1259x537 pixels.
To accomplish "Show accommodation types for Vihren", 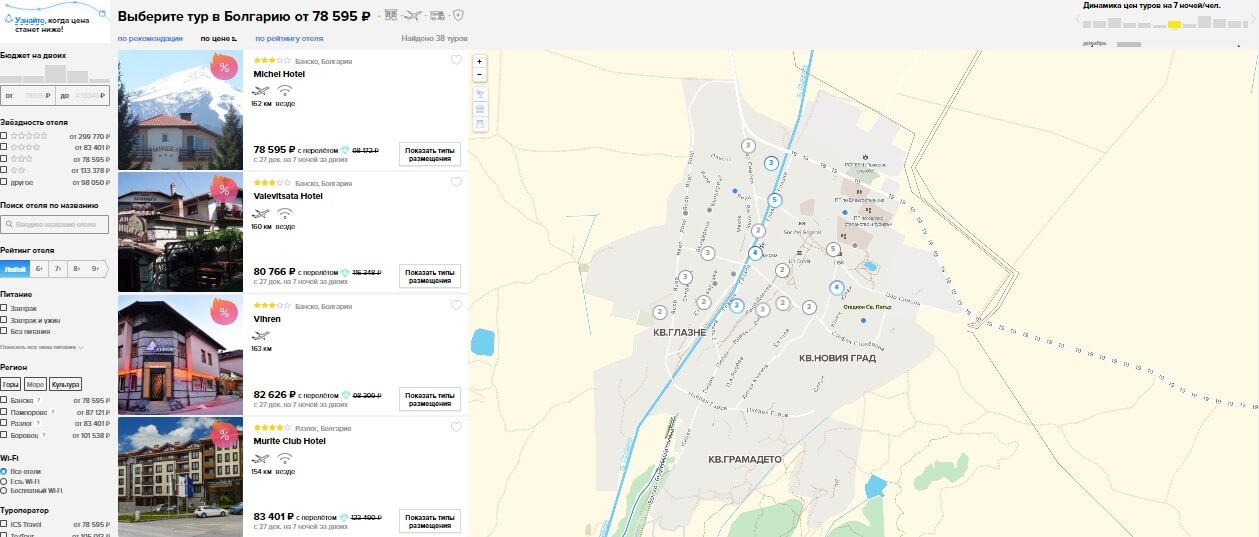I will point(430,398).
